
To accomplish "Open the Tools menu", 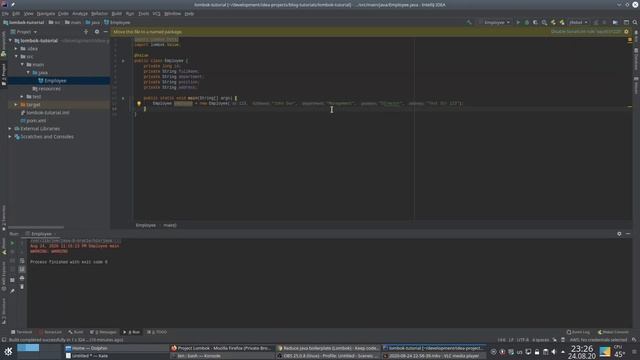I will (143, 13).
